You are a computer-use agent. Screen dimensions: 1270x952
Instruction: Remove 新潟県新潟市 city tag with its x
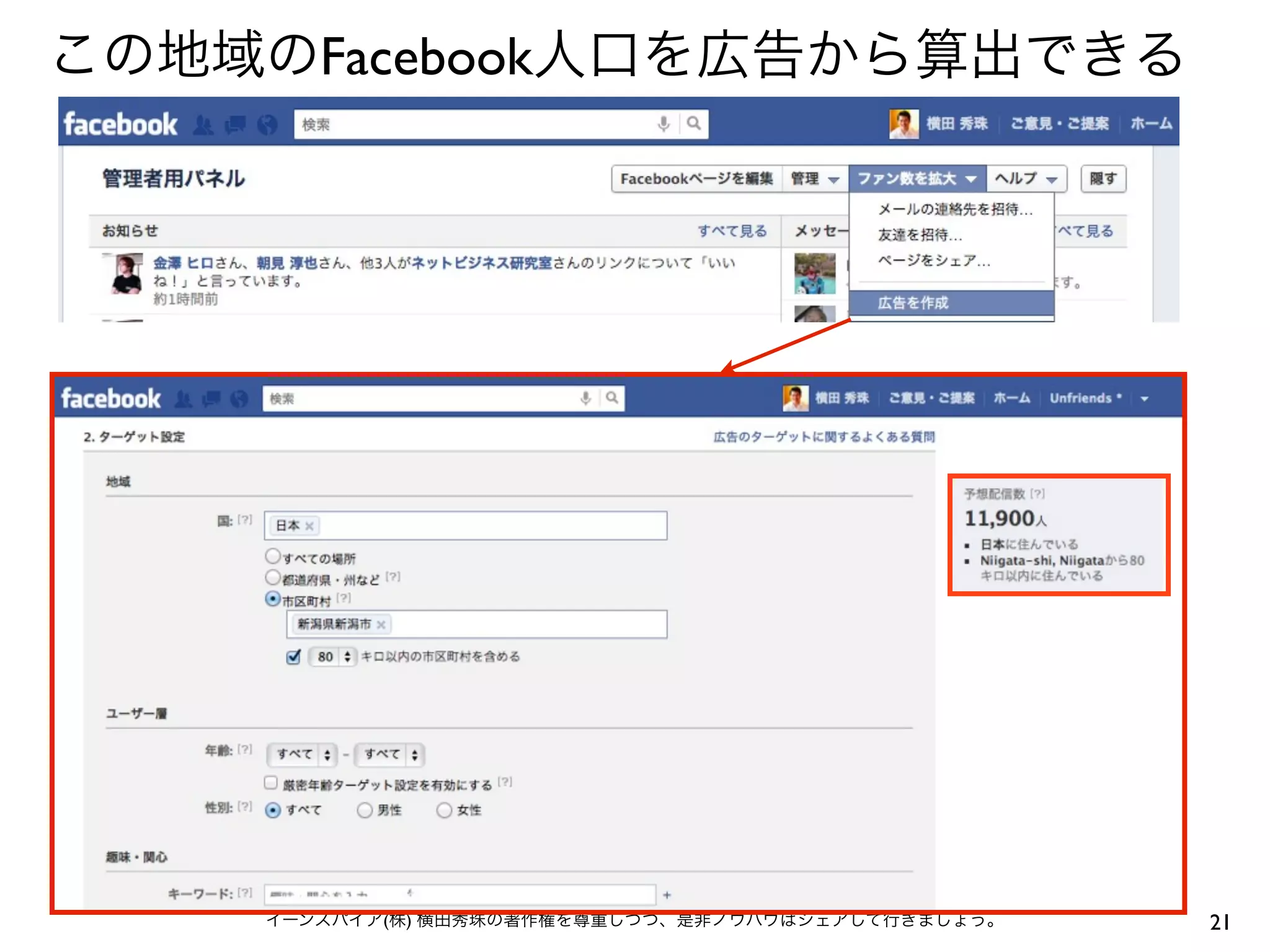[x=381, y=625]
